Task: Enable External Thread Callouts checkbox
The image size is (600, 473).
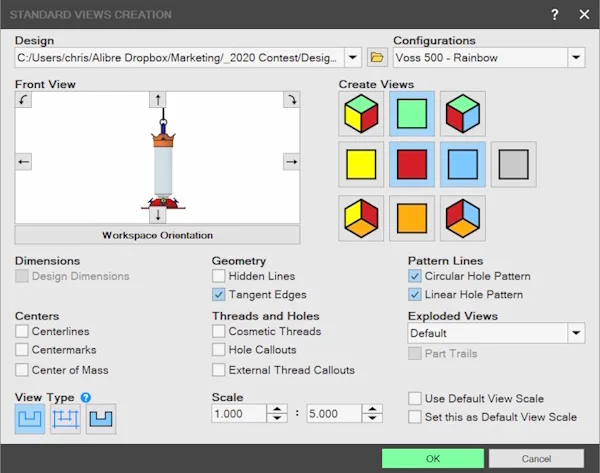Action: tap(218, 370)
